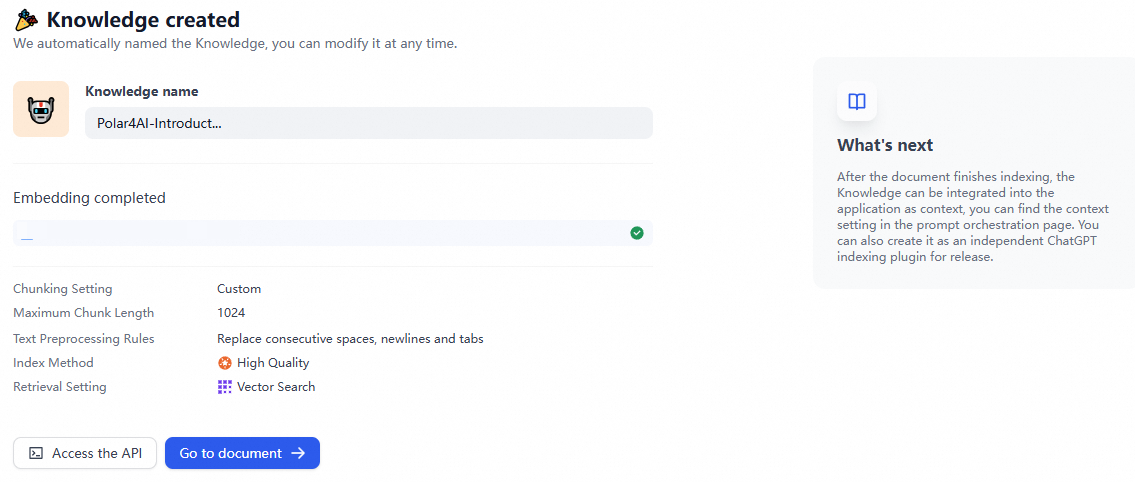Viewport: 1135px width, 482px height.
Task: Select the Custom chunking setting value
Action: [239, 289]
